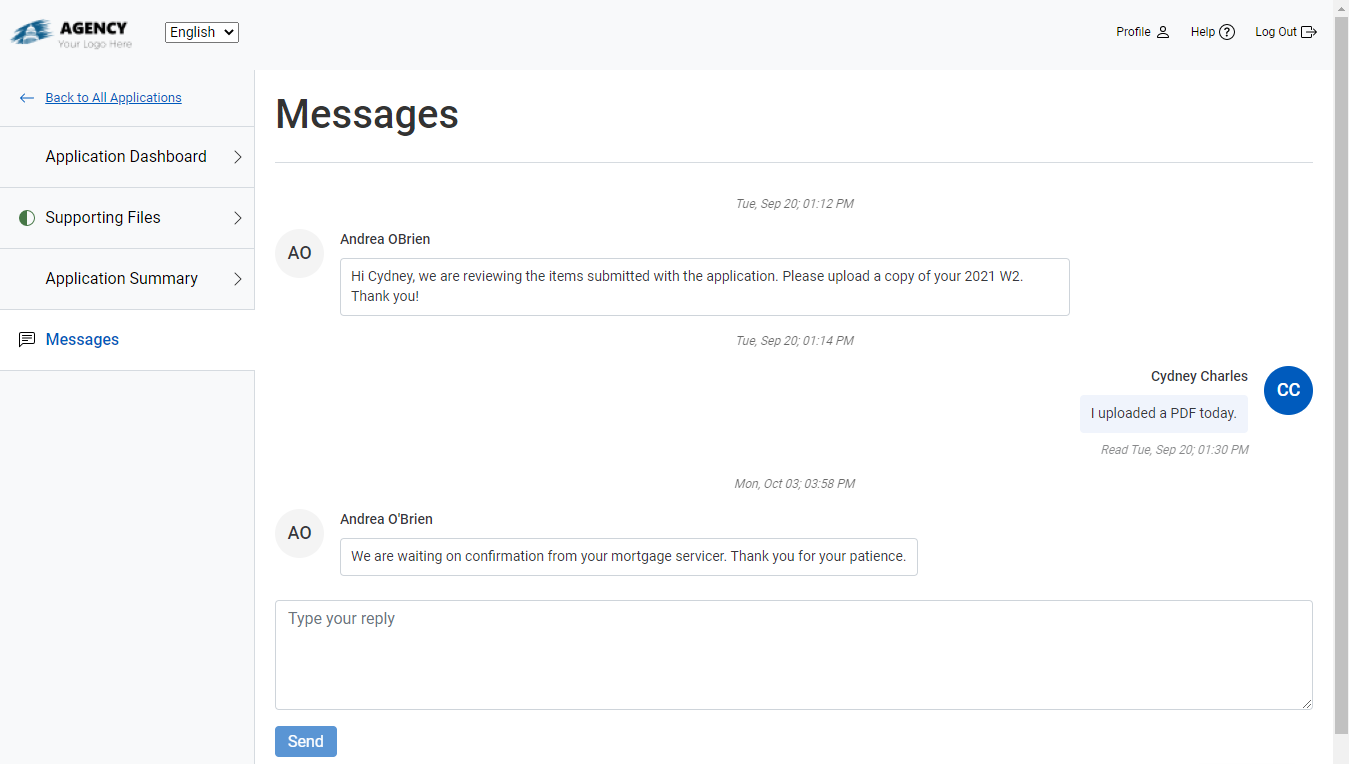
Task: Click the Supporting Files progress circle icon
Action: 26,217
